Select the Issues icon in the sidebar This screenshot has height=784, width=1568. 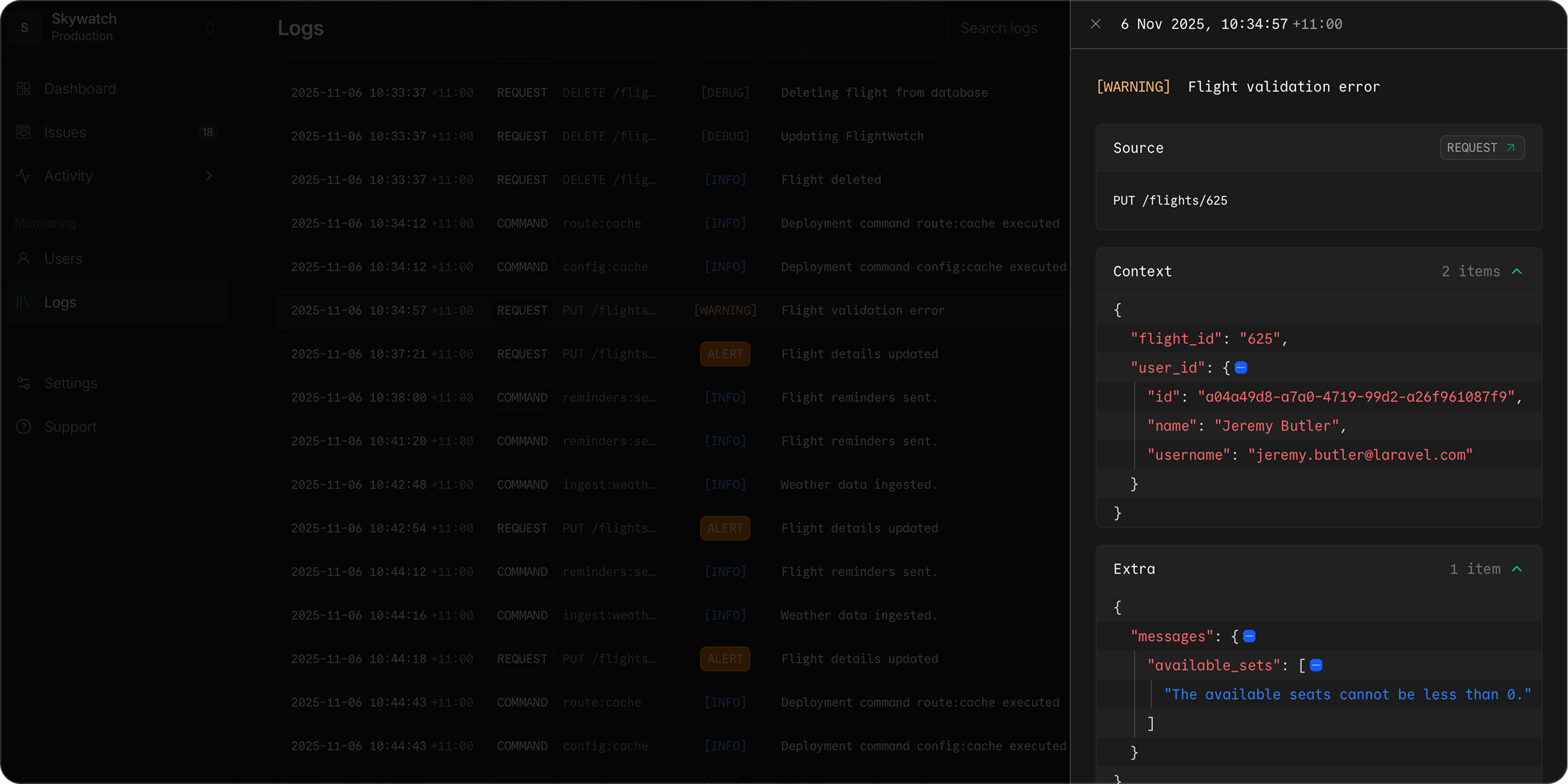click(24, 131)
